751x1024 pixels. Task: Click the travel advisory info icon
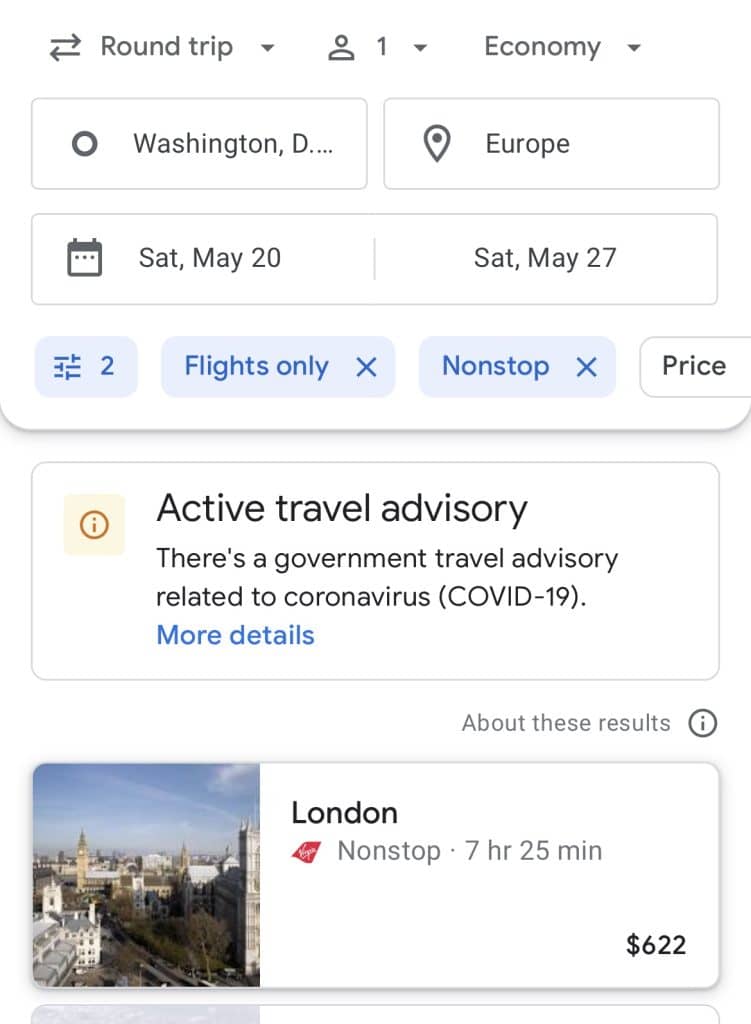pyautogui.click(x=94, y=524)
